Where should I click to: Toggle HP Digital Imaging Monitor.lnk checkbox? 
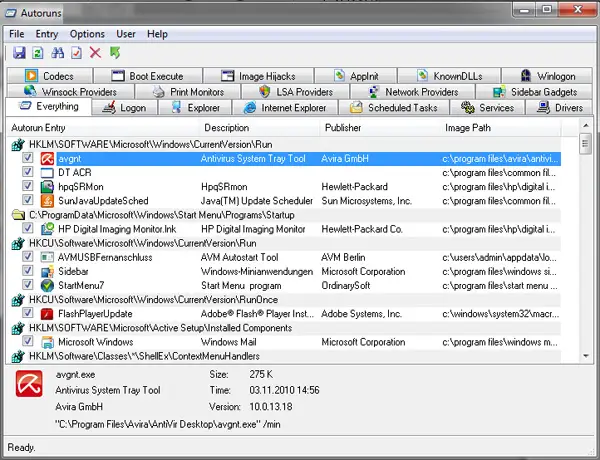[x=28, y=228]
